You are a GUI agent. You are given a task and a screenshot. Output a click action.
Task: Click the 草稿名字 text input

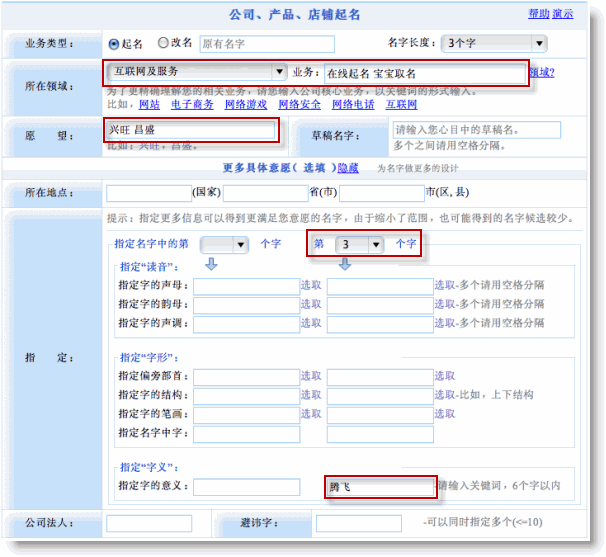click(475, 130)
